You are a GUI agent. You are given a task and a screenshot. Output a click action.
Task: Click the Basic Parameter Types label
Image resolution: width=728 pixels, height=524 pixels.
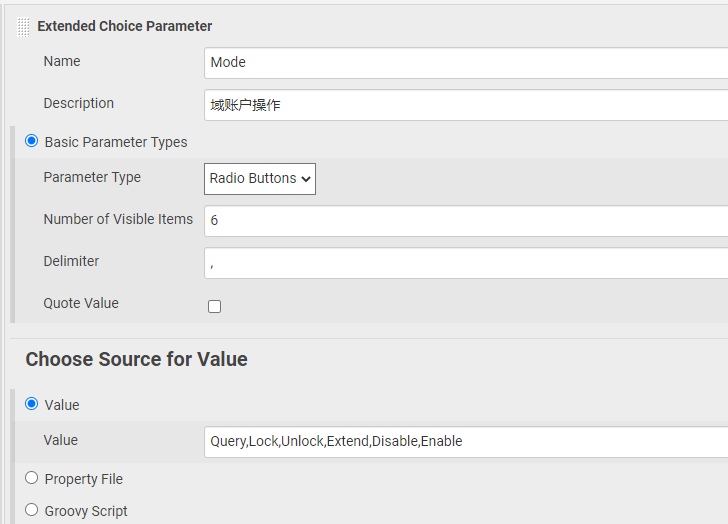(116, 142)
